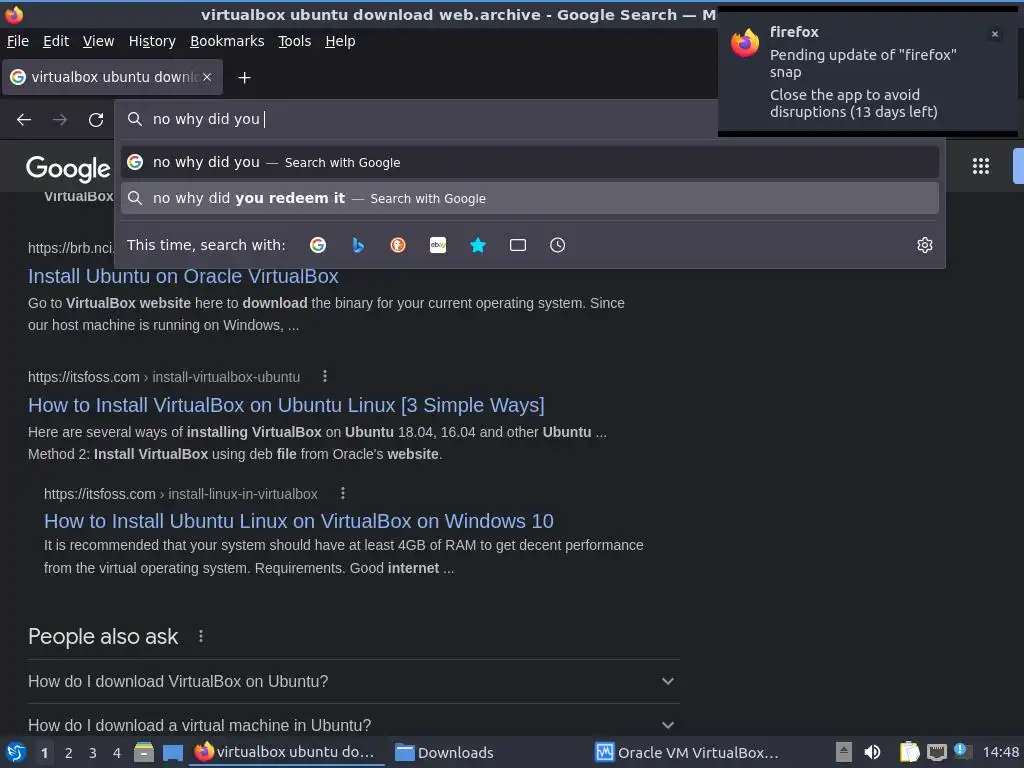Viewport: 1024px width, 768px height.
Task: Open search settings gear icon
Action: coord(925,245)
